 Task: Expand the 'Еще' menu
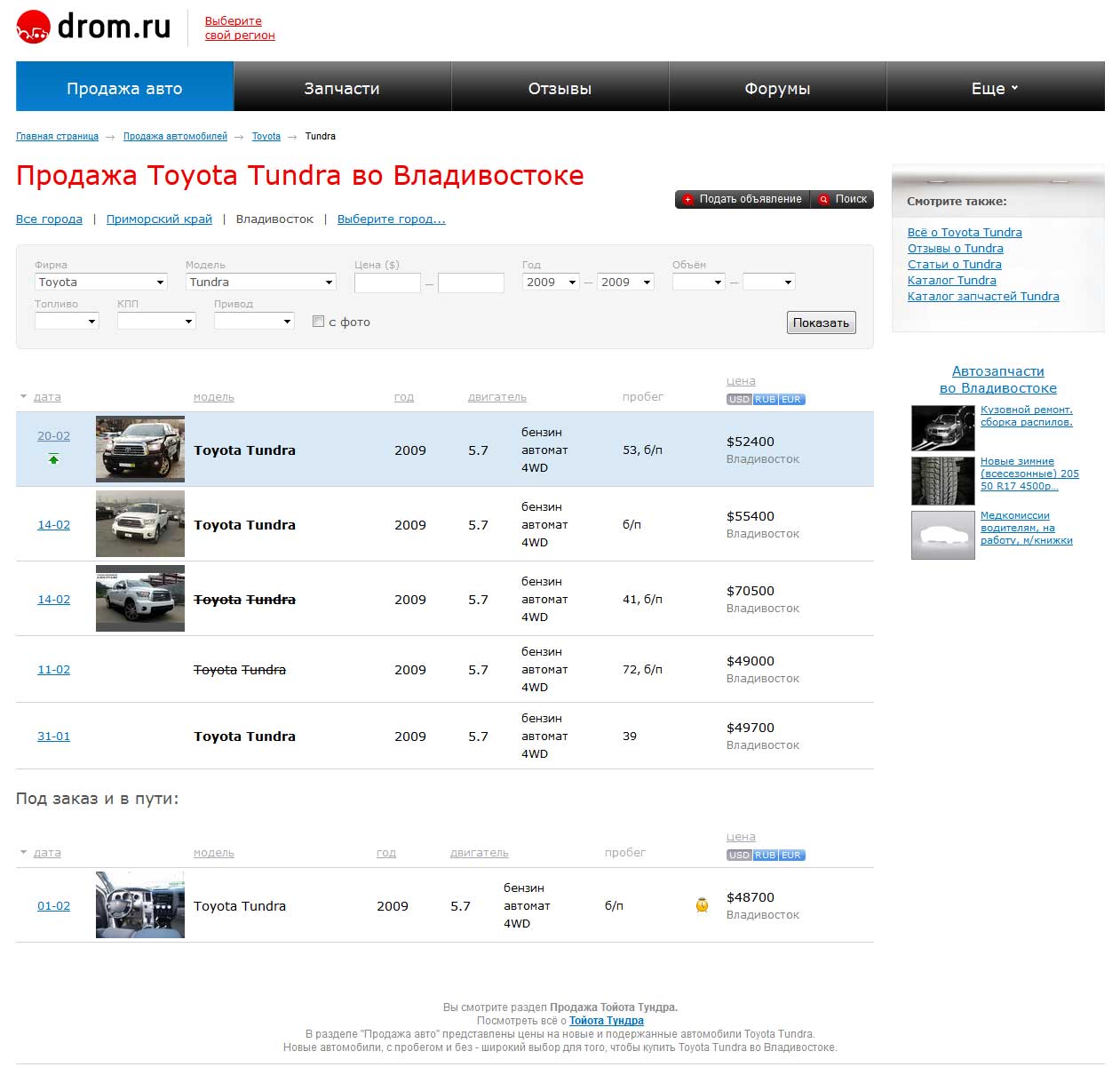click(995, 87)
